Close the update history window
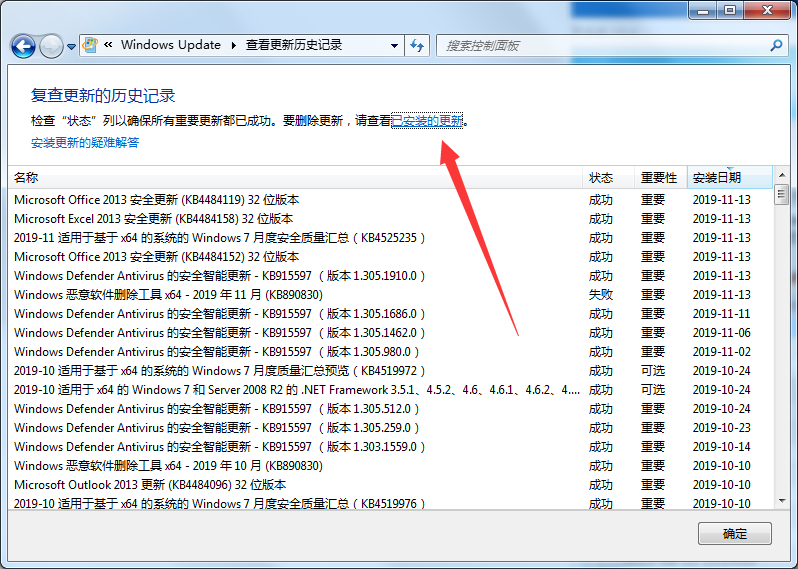798x569 pixels. point(767,10)
